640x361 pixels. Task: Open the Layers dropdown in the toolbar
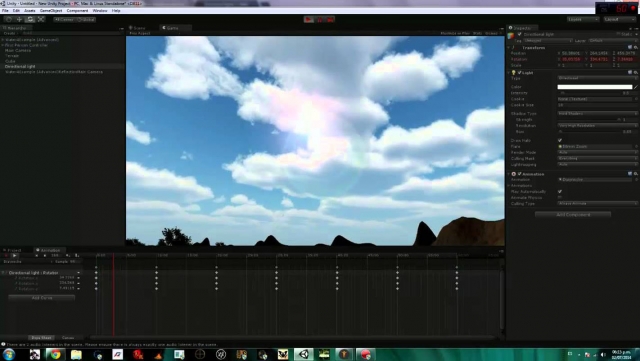tap(582, 19)
